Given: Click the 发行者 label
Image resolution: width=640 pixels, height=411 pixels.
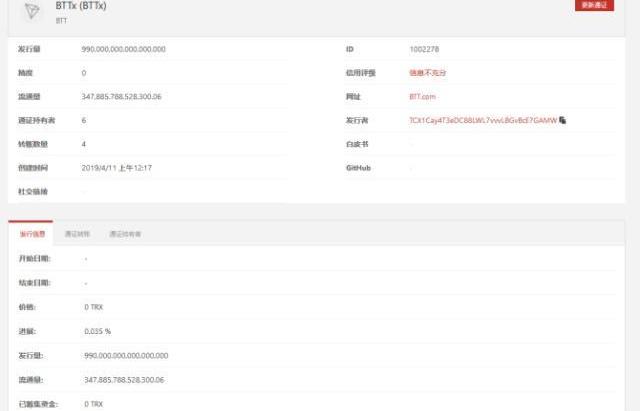Looking at the screenshot, I should coord(357,120).
